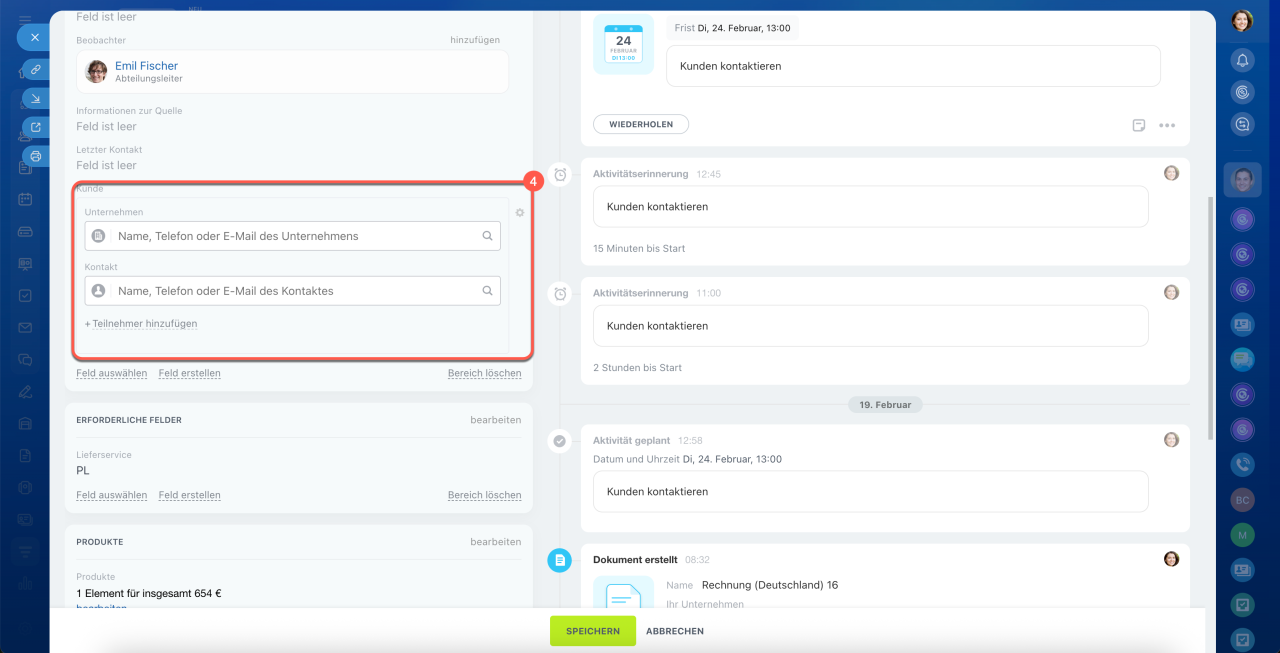Click search magnifier in Kontakt field
The width and height of the screenshot is (1280, 653).
pyautogui.click(x=488, y=291)
